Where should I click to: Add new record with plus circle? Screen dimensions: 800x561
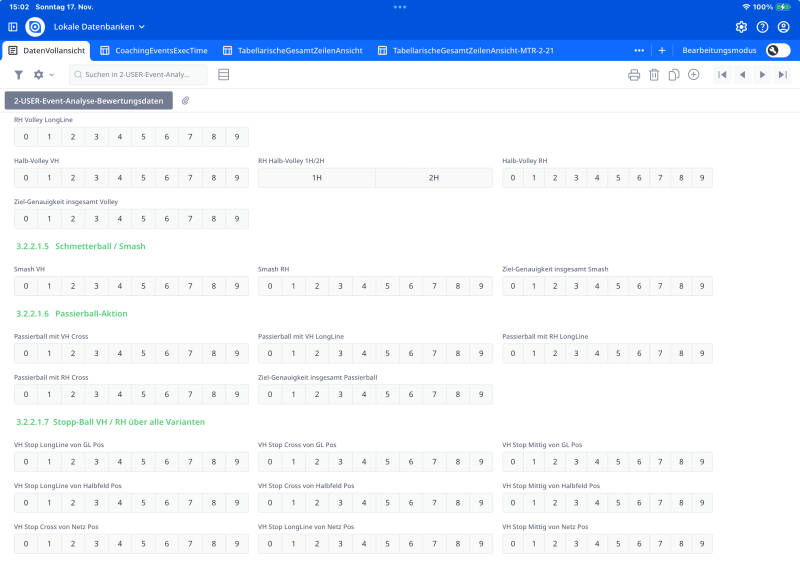[x=694, y=75]
